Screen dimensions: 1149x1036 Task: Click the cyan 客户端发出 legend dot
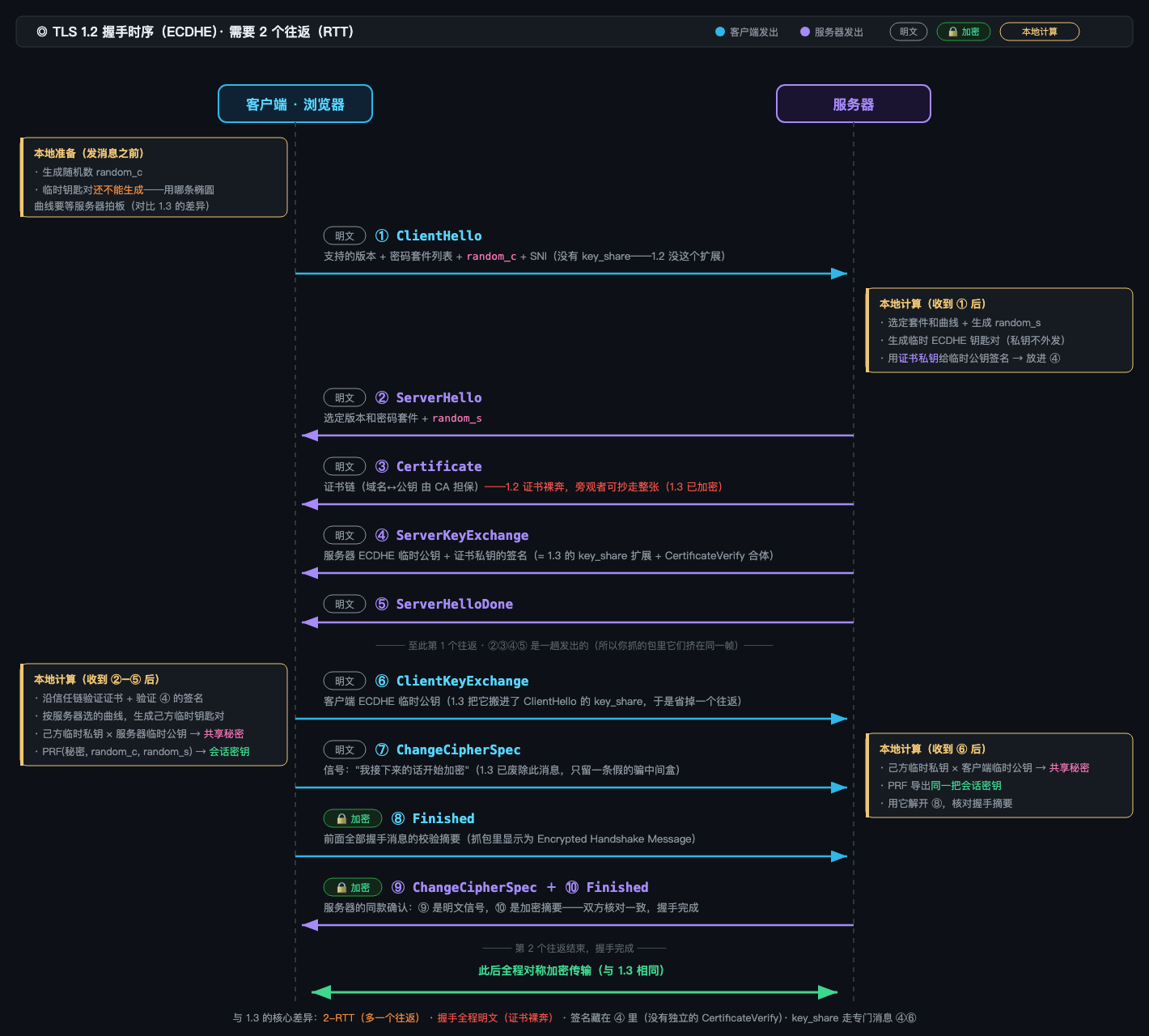tap(720, 32)
